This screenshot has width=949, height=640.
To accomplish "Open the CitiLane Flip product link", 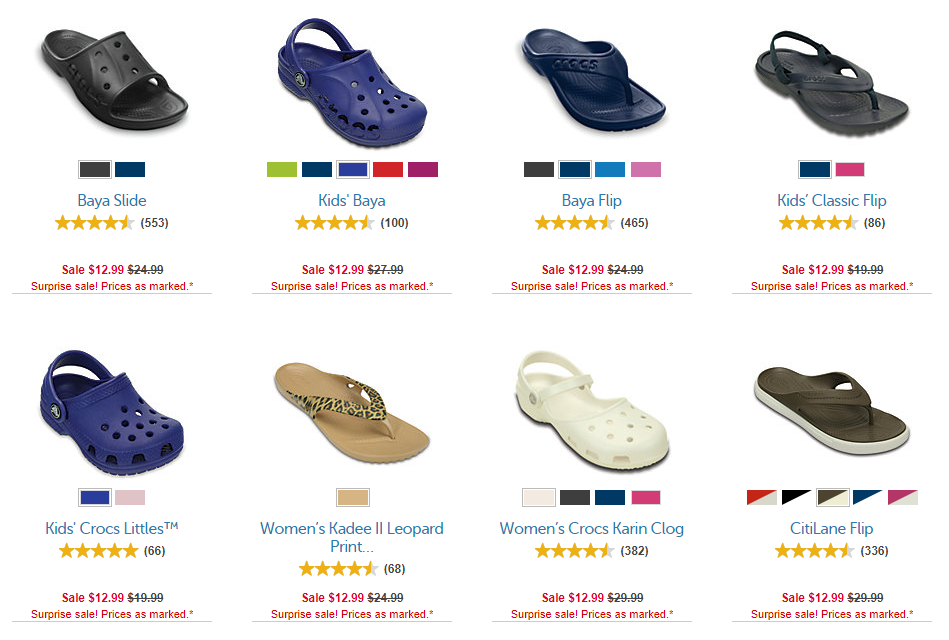I will [x=832, y=529].
